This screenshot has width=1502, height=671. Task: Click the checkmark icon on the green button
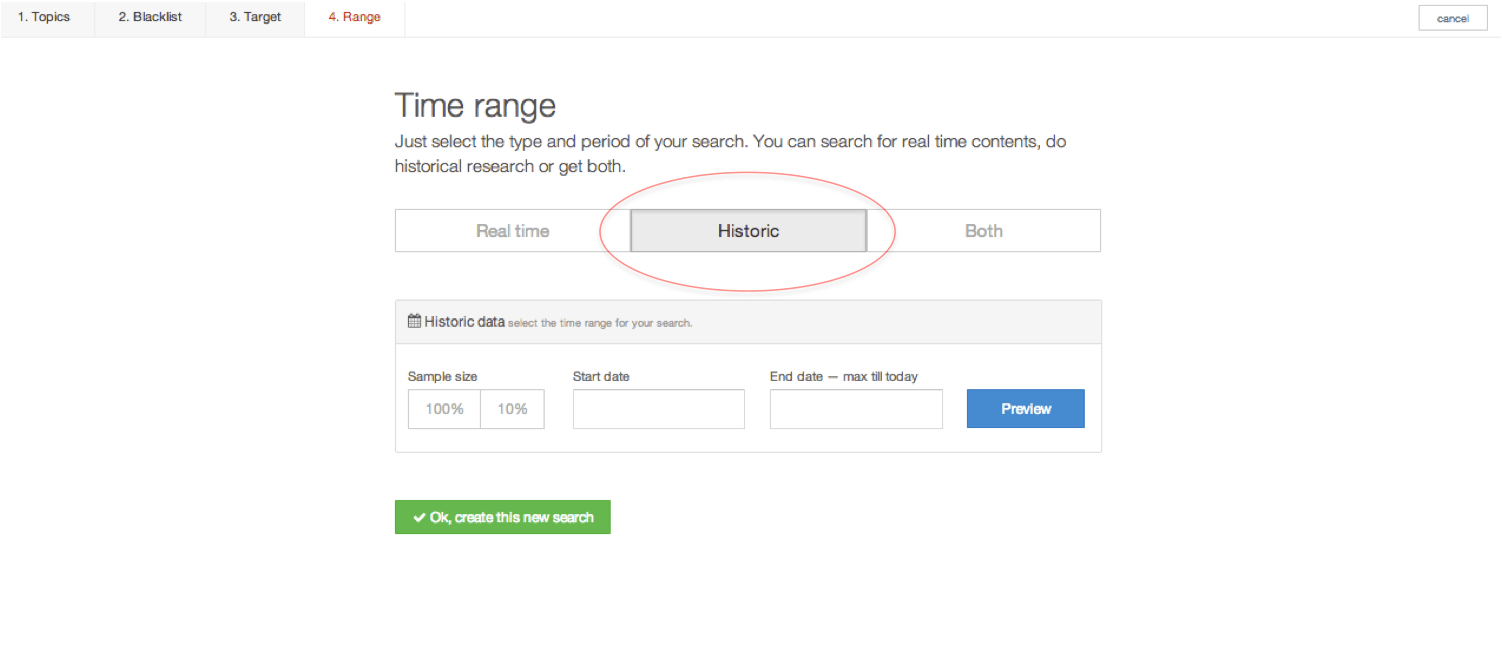(420, 518)
